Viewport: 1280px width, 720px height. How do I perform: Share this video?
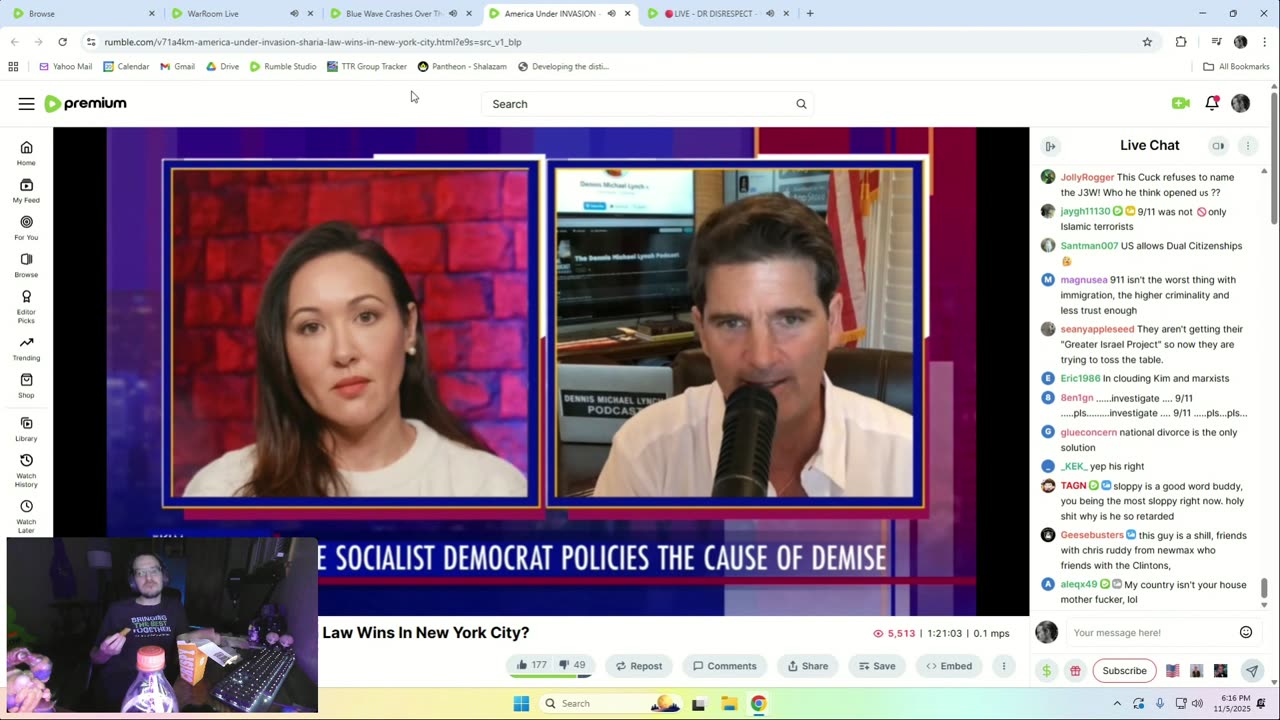coord(807,666)
